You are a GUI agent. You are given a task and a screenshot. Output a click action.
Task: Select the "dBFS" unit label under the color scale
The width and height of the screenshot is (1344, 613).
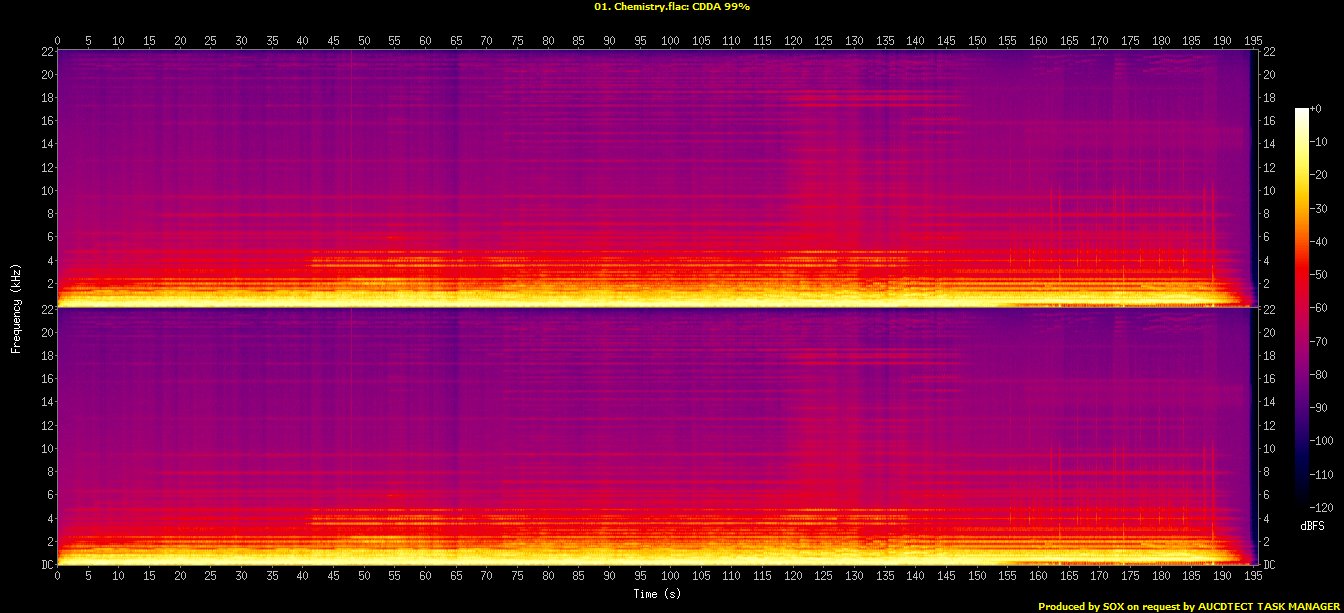point(1312,525)
